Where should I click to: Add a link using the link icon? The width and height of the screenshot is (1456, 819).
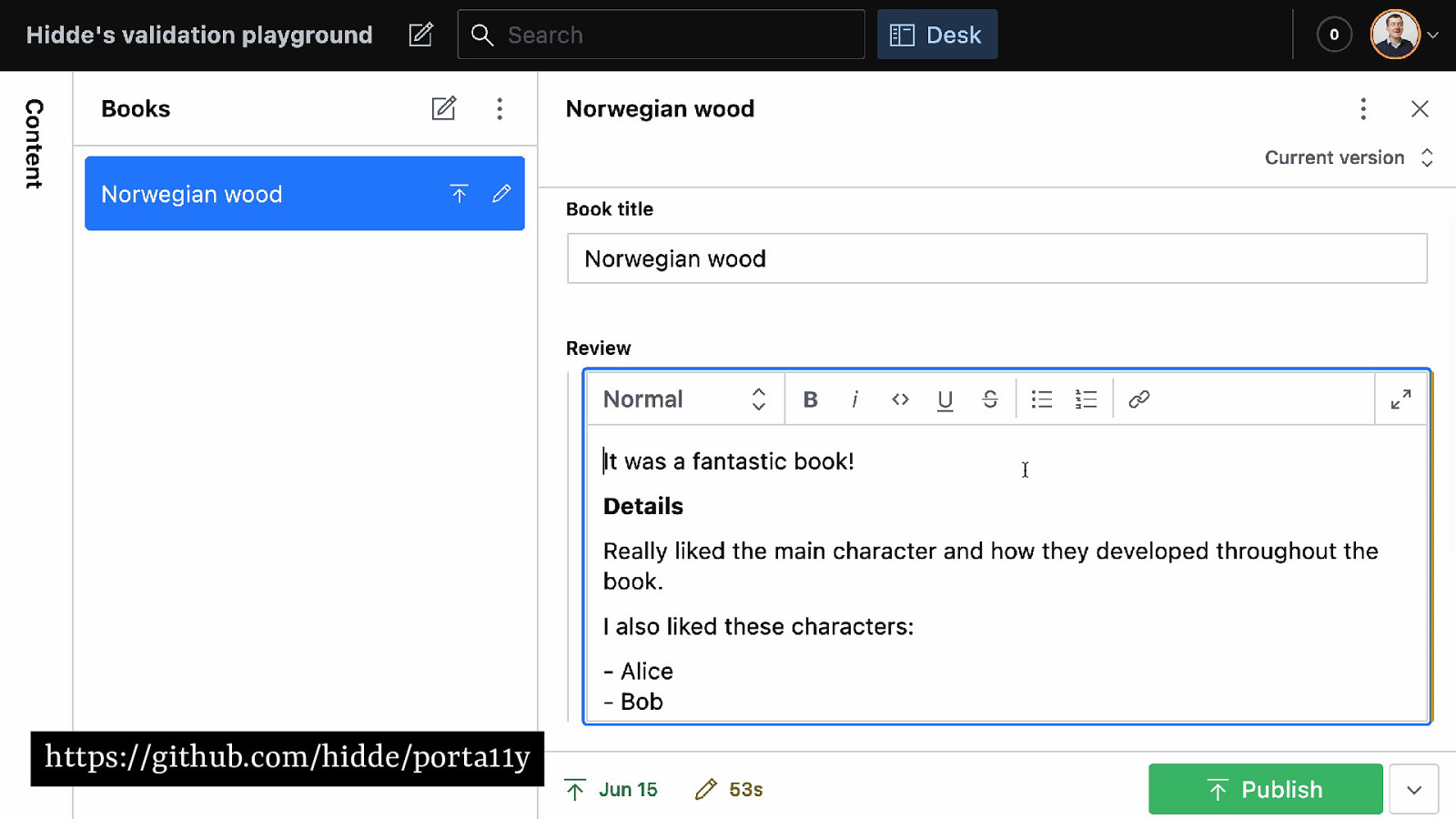(x=1138, y=399)
